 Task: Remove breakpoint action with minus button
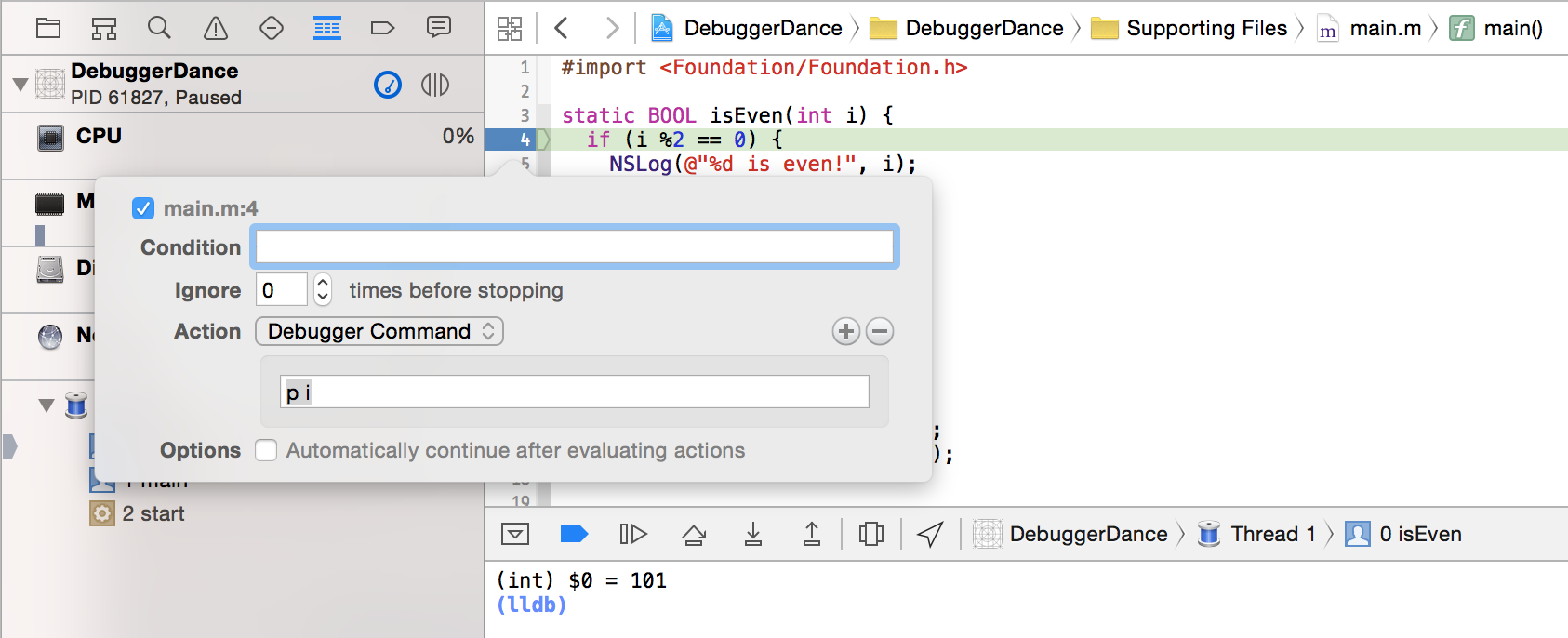point(880,331)
